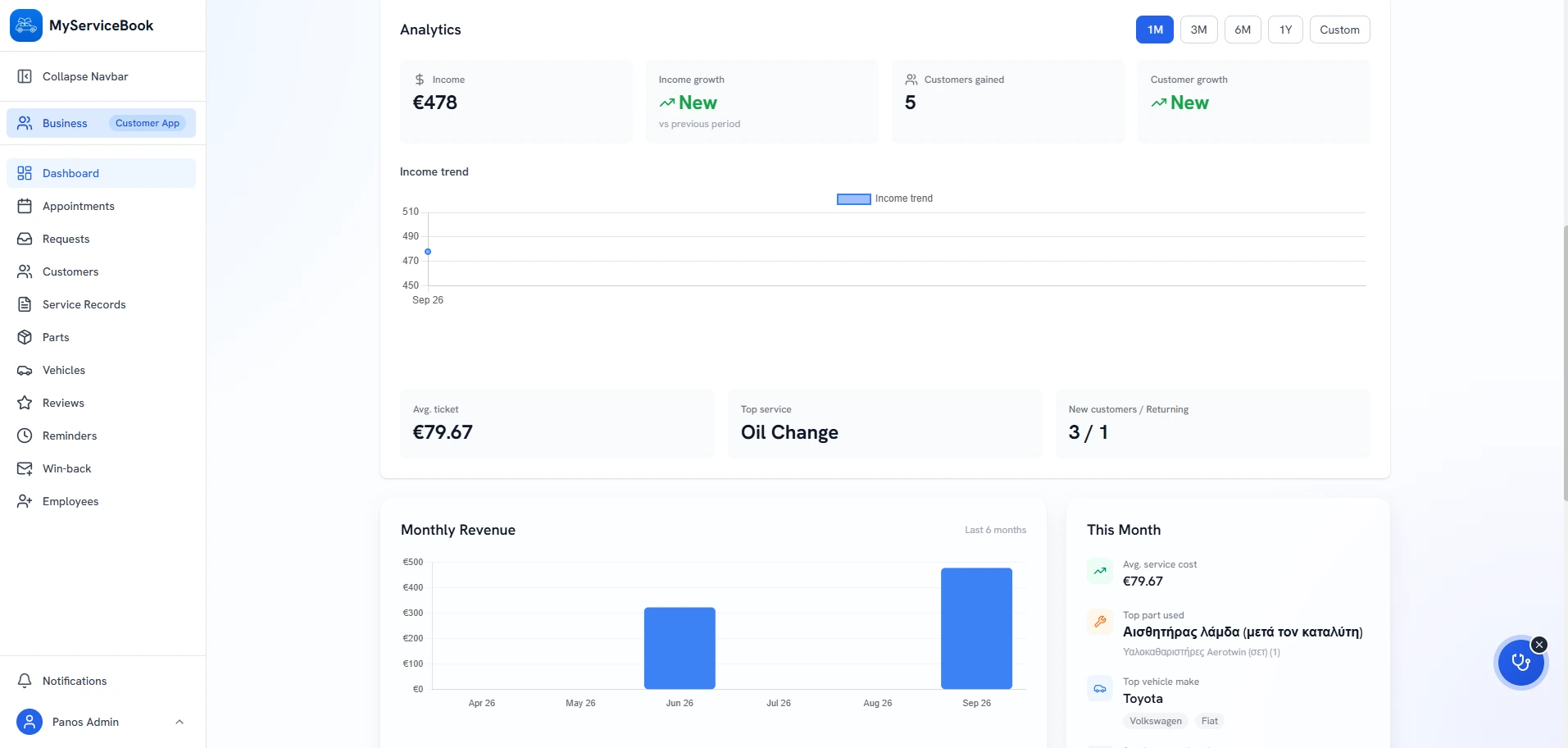Click the Employees add-user icon
The image size is (1568, 748).
25,501
